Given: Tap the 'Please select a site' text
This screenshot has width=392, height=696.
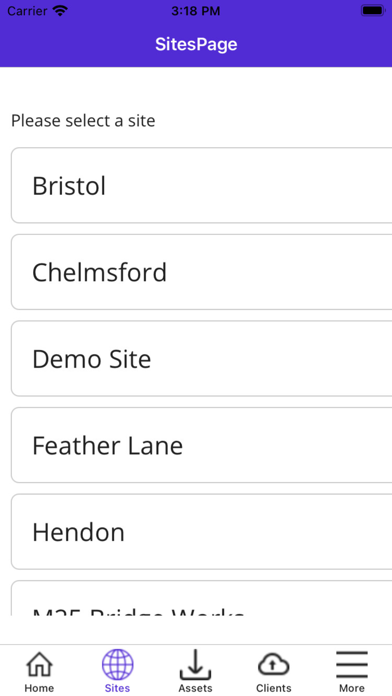Looking at the screenshot, I should point(83,121).
